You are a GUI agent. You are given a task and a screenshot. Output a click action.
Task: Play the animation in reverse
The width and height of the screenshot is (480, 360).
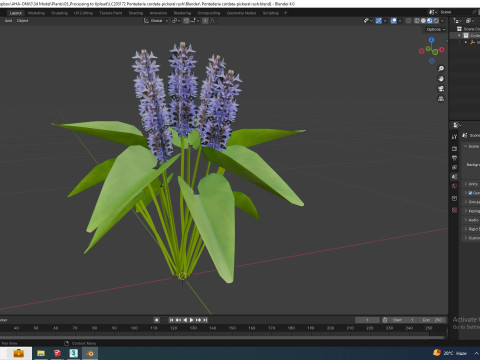tap(185, 320)
